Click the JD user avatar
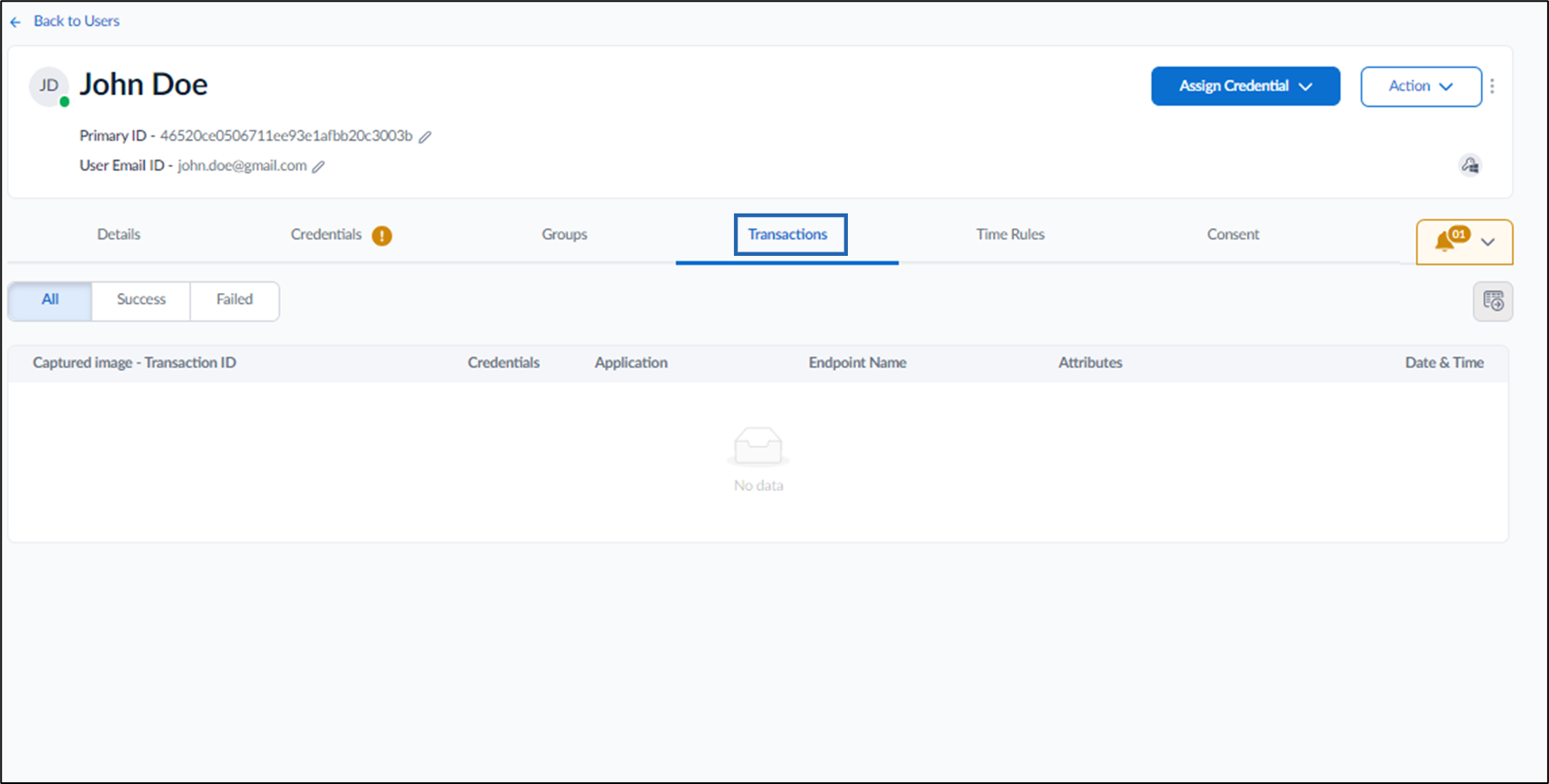This screenshot has height=784, width=1549. click(49, 86)
